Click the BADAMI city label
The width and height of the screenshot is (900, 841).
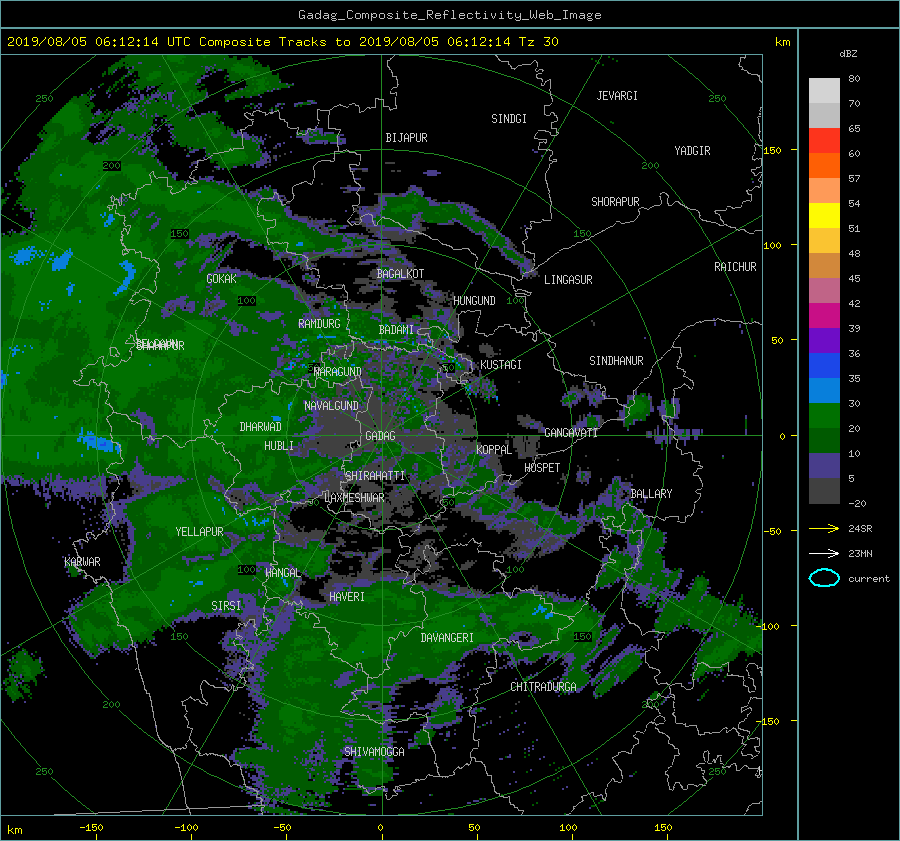(x=396, y=330)
